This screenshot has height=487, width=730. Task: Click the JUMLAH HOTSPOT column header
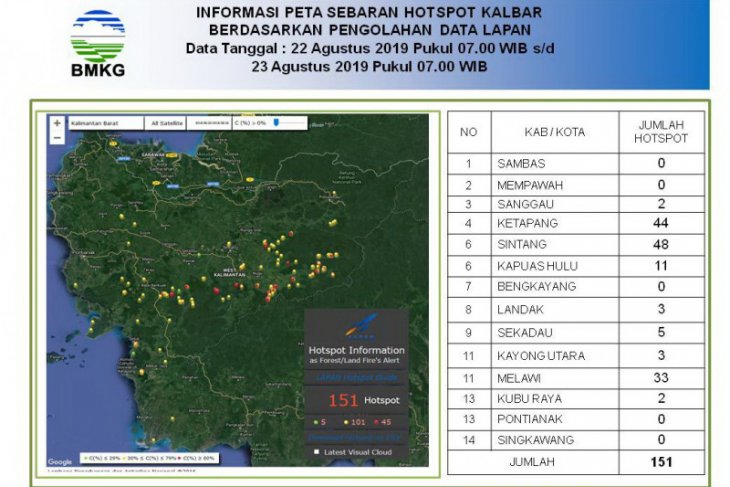click(x=661, y=132)
